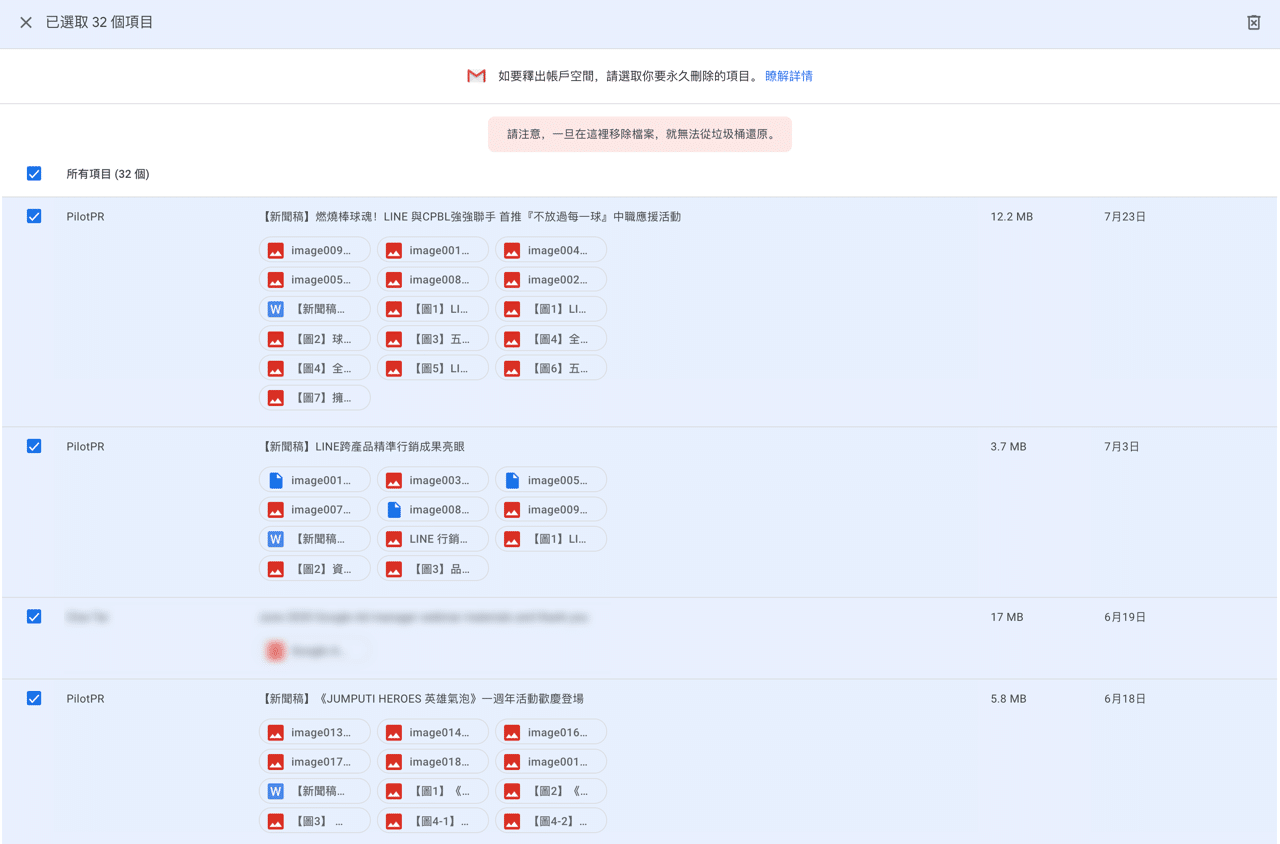Uncheck the 7月23日 PilotPR email checkbox
This screenshot has height=844, width=1280.
(34, 216)
